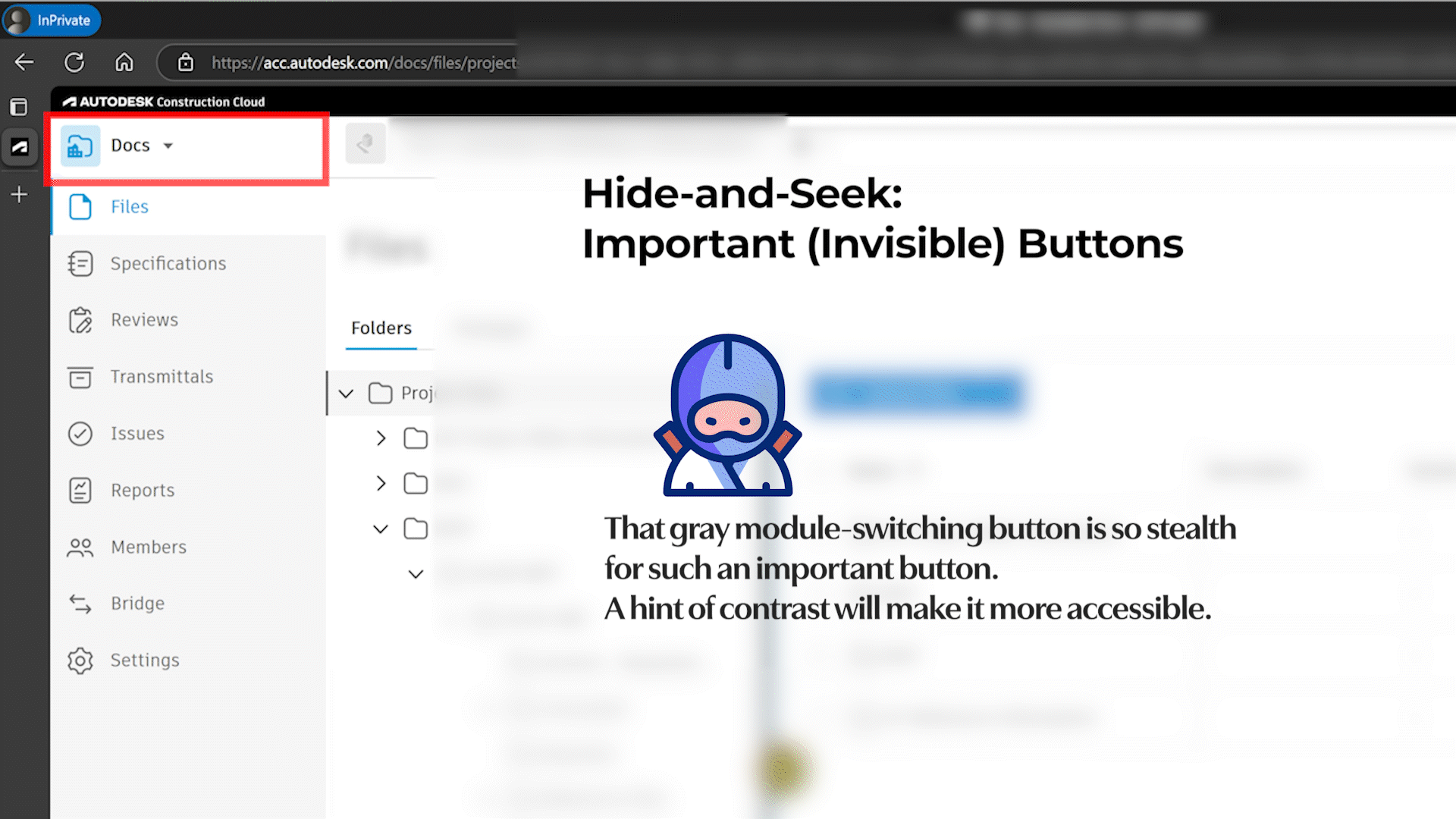The image size is (1456, 819).
Task: Collapse the third expanded subfolder chevron
Action: (381, 529)
